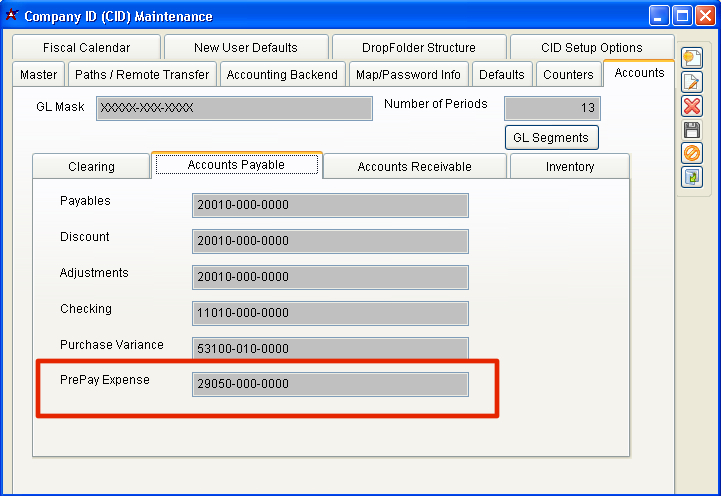The image size is (721, 496).
Task: Switch to the Clearing sub-tab
Action: [x=91, y=167]
